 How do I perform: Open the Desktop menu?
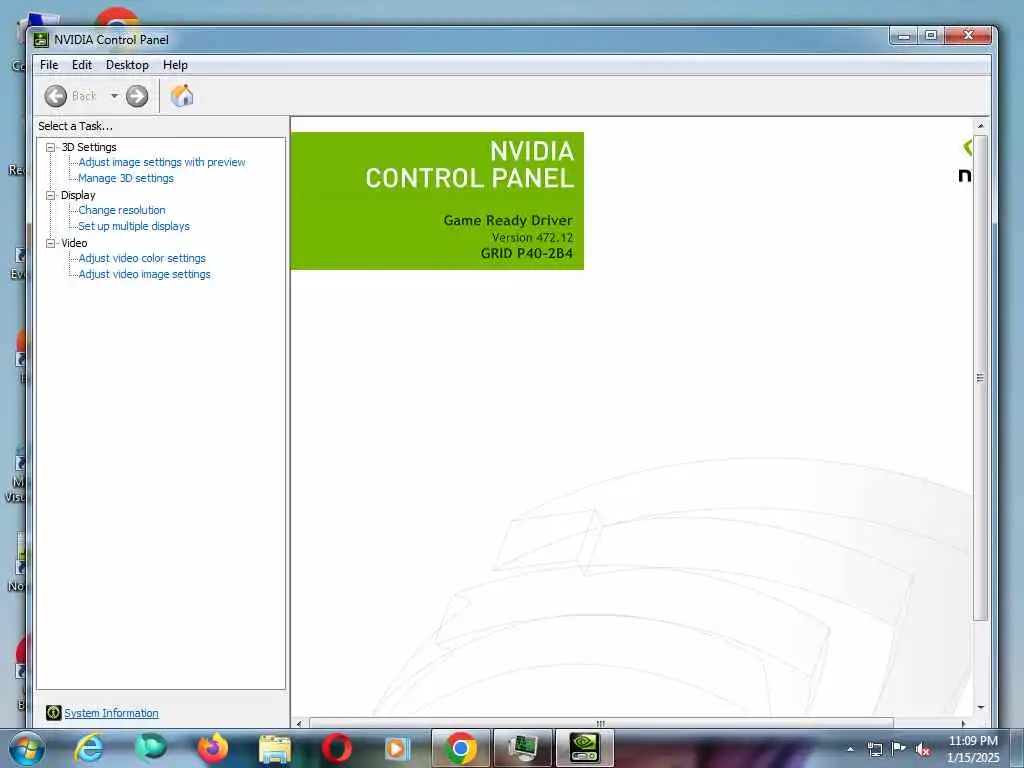tap(127, 65)
